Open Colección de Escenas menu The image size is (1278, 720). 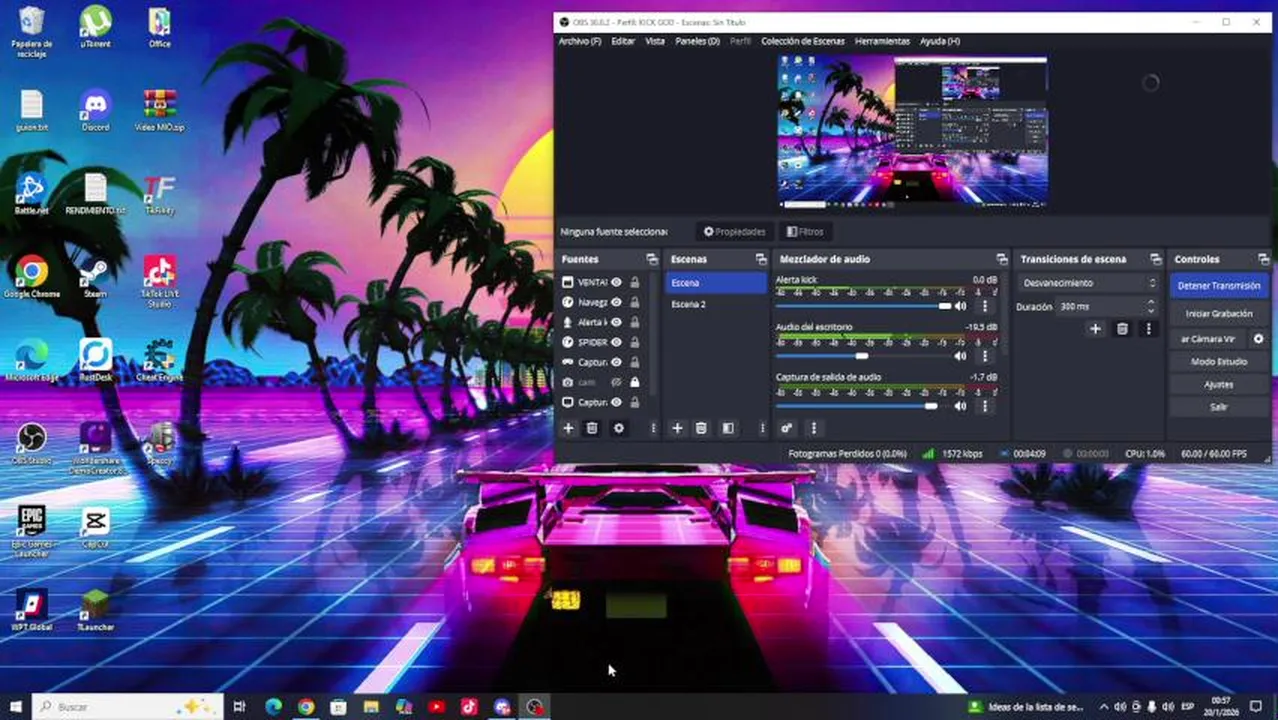coord(803,41)
